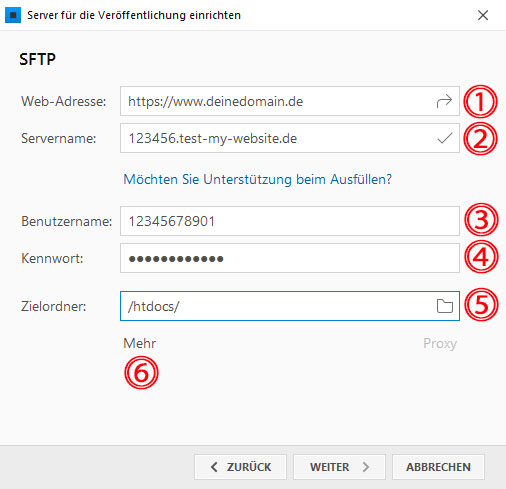Close the server setup dialog
This screenshot has height=489, width=506.
[x=483, y=15]
